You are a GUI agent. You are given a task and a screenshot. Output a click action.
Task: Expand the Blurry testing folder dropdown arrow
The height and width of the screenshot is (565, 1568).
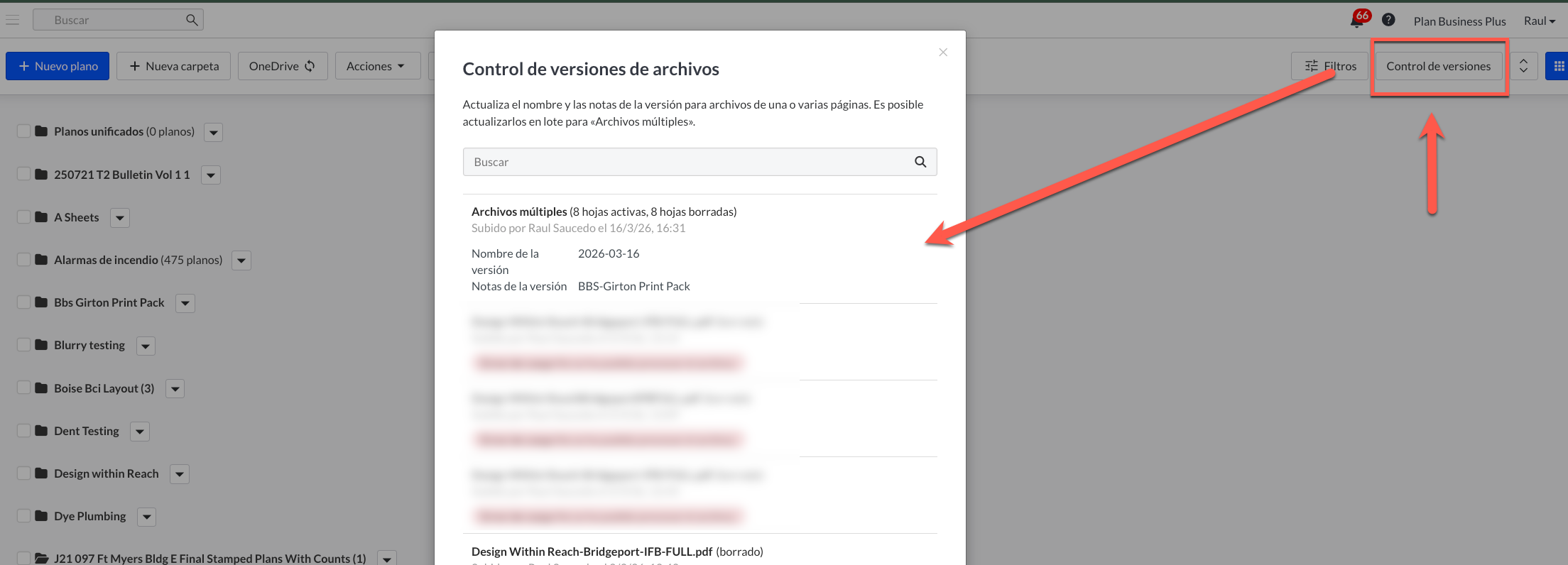click(x=146, y=346)
